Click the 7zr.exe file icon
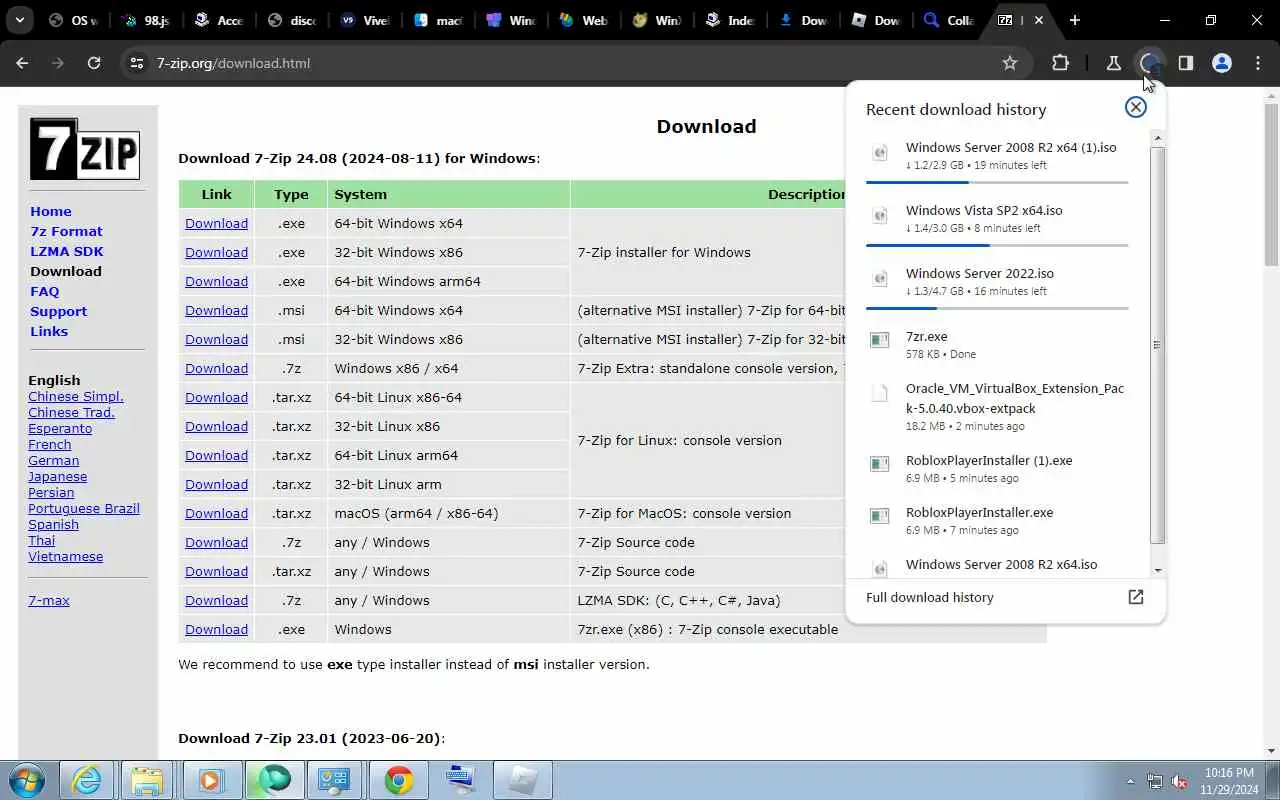This screenshot has height=800, width=1280. click(880, 340)
